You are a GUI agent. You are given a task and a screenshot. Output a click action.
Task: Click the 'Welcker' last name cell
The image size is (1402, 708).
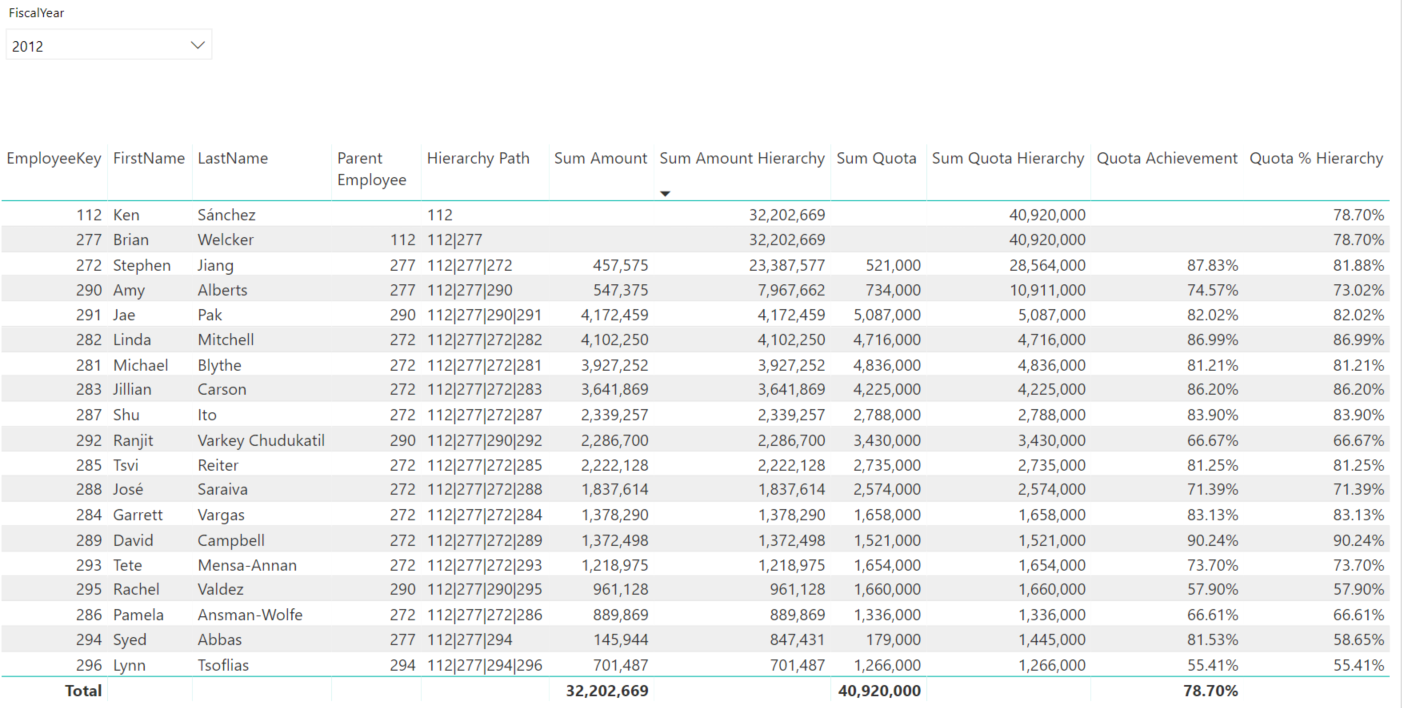226,240
